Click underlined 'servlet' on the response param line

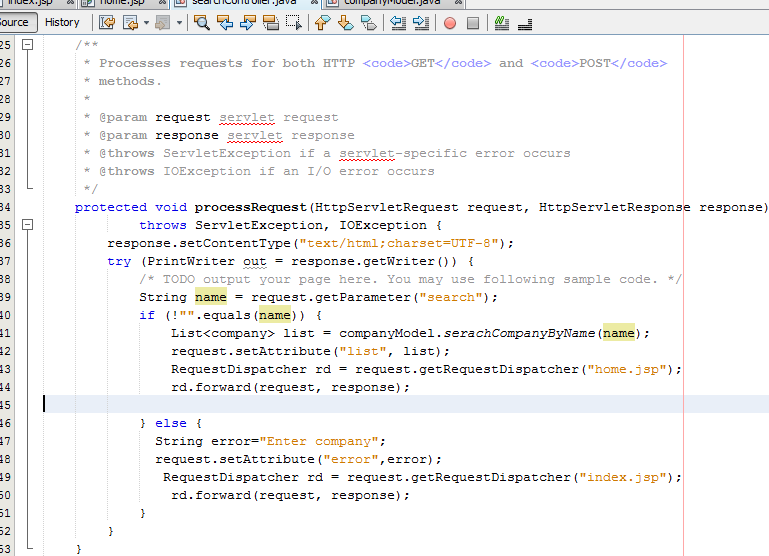(255, 135)
